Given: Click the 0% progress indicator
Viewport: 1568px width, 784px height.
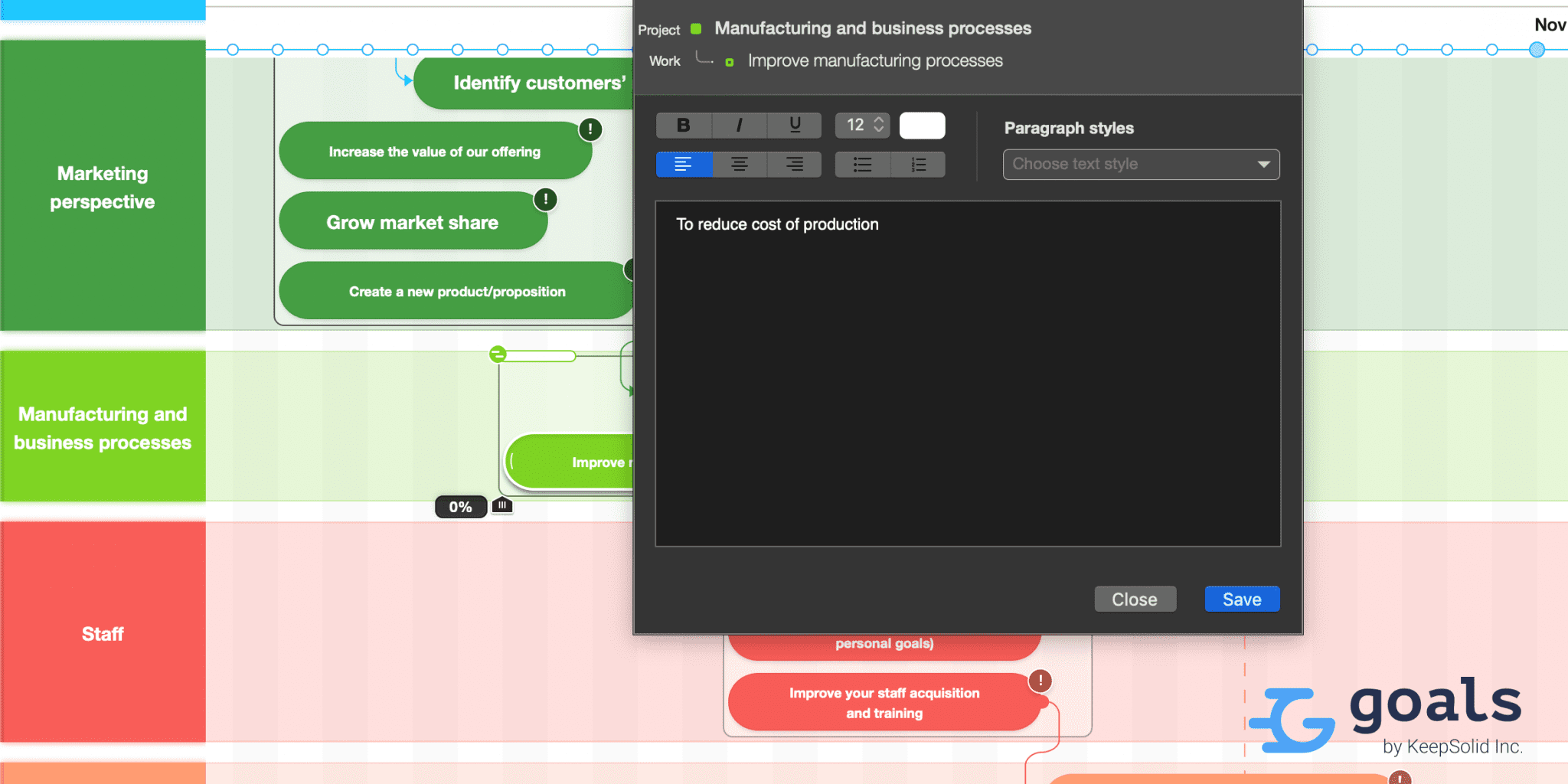Looking at the screenshot, I should click(x=461, y=507).
